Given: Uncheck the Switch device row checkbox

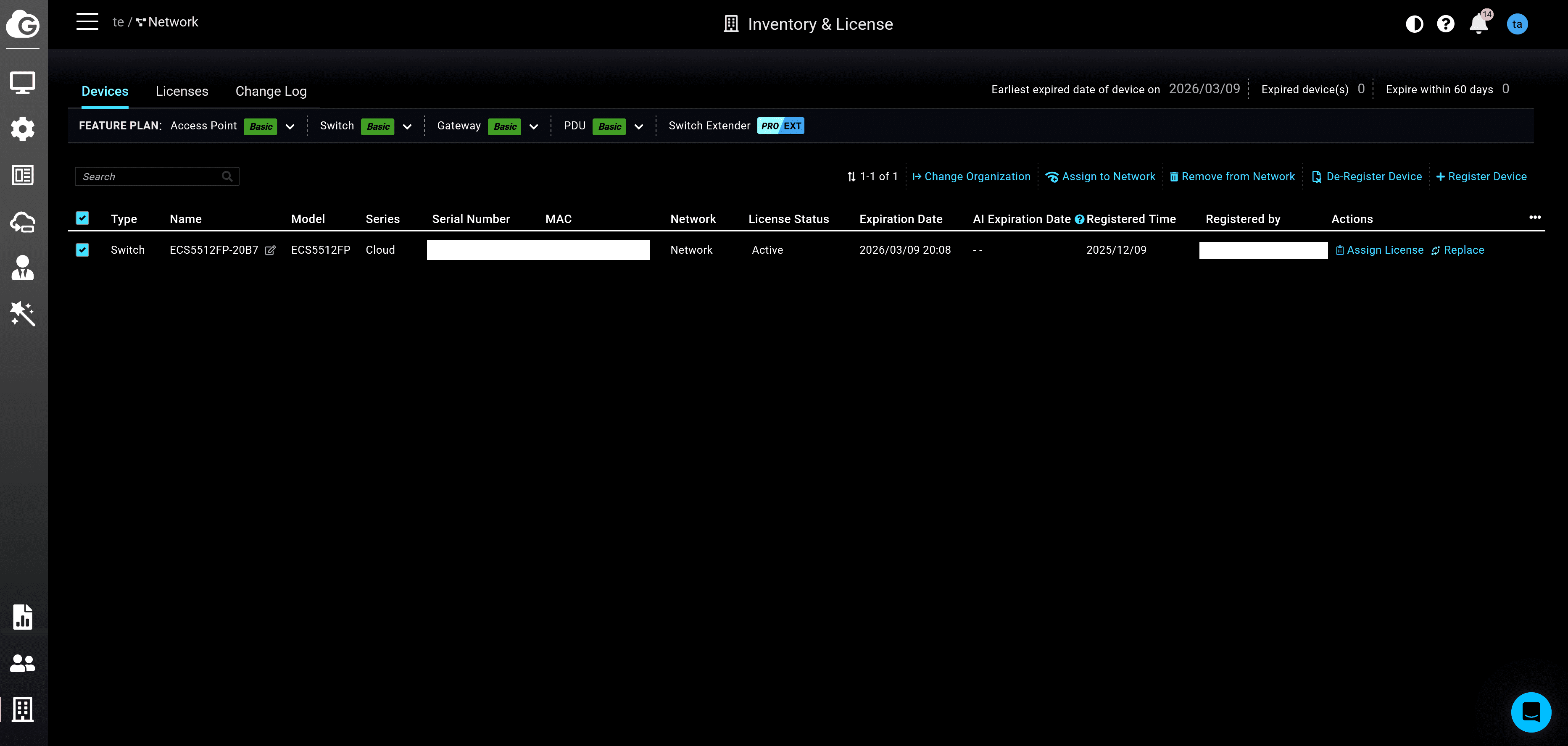Looking at the screenshot, I should [x=82, y=250].
